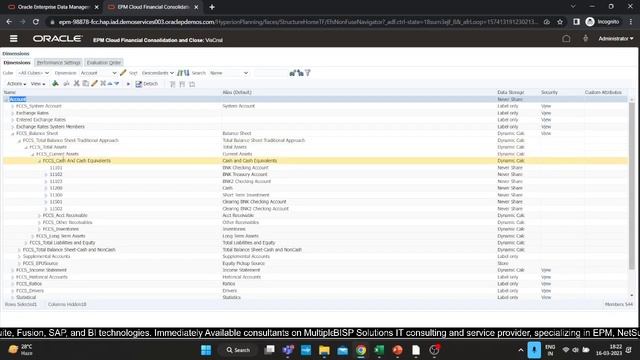Image resolution: width=640 pixels, height=360 pixels.
Task: Click the second icon after Detach
Action: (182, 84)
